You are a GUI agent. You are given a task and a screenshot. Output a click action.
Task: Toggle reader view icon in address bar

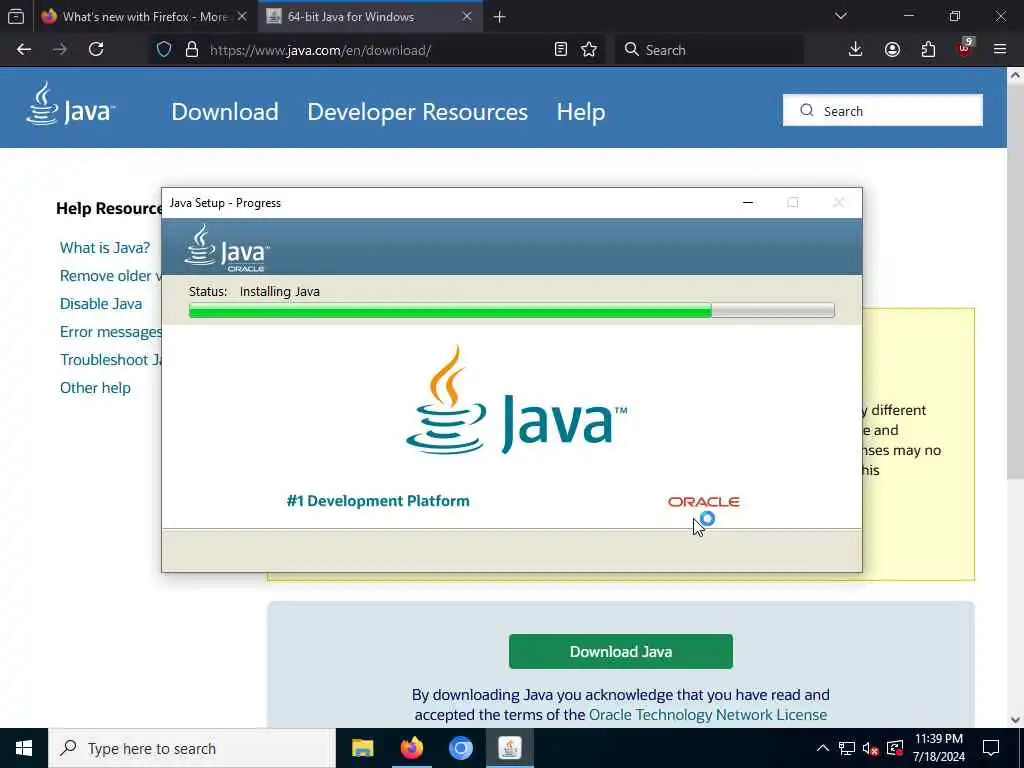(560, 50)
